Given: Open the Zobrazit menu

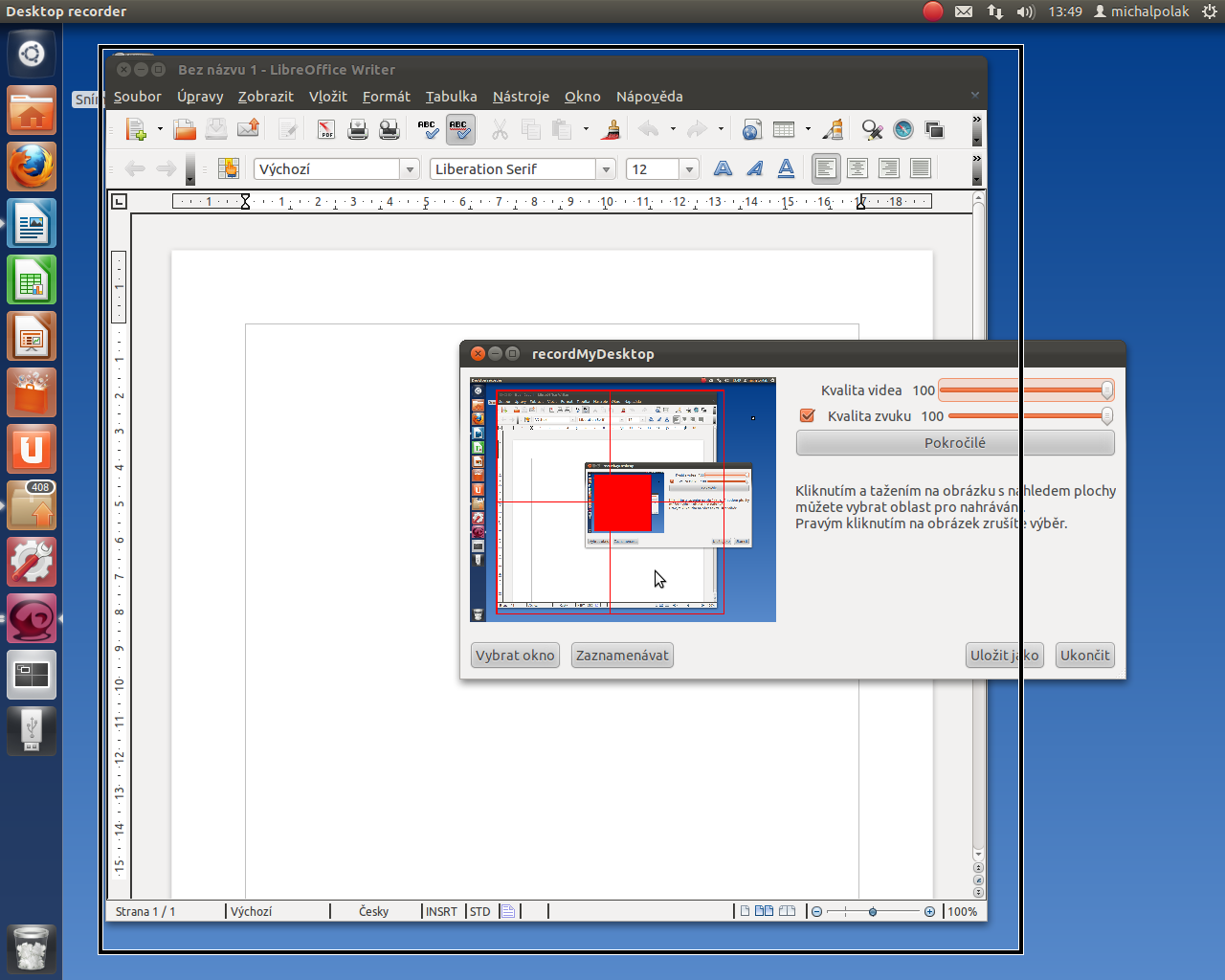Looking at the screenshot, I should tap(266, 97).
